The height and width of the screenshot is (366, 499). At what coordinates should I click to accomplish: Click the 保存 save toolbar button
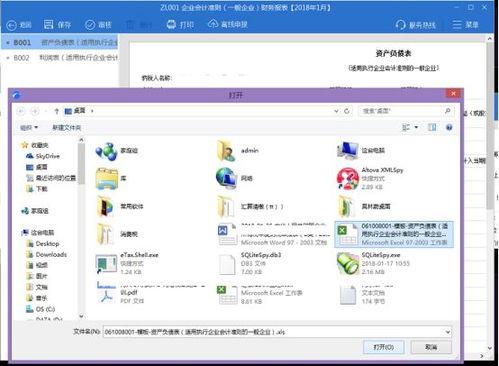57,25
